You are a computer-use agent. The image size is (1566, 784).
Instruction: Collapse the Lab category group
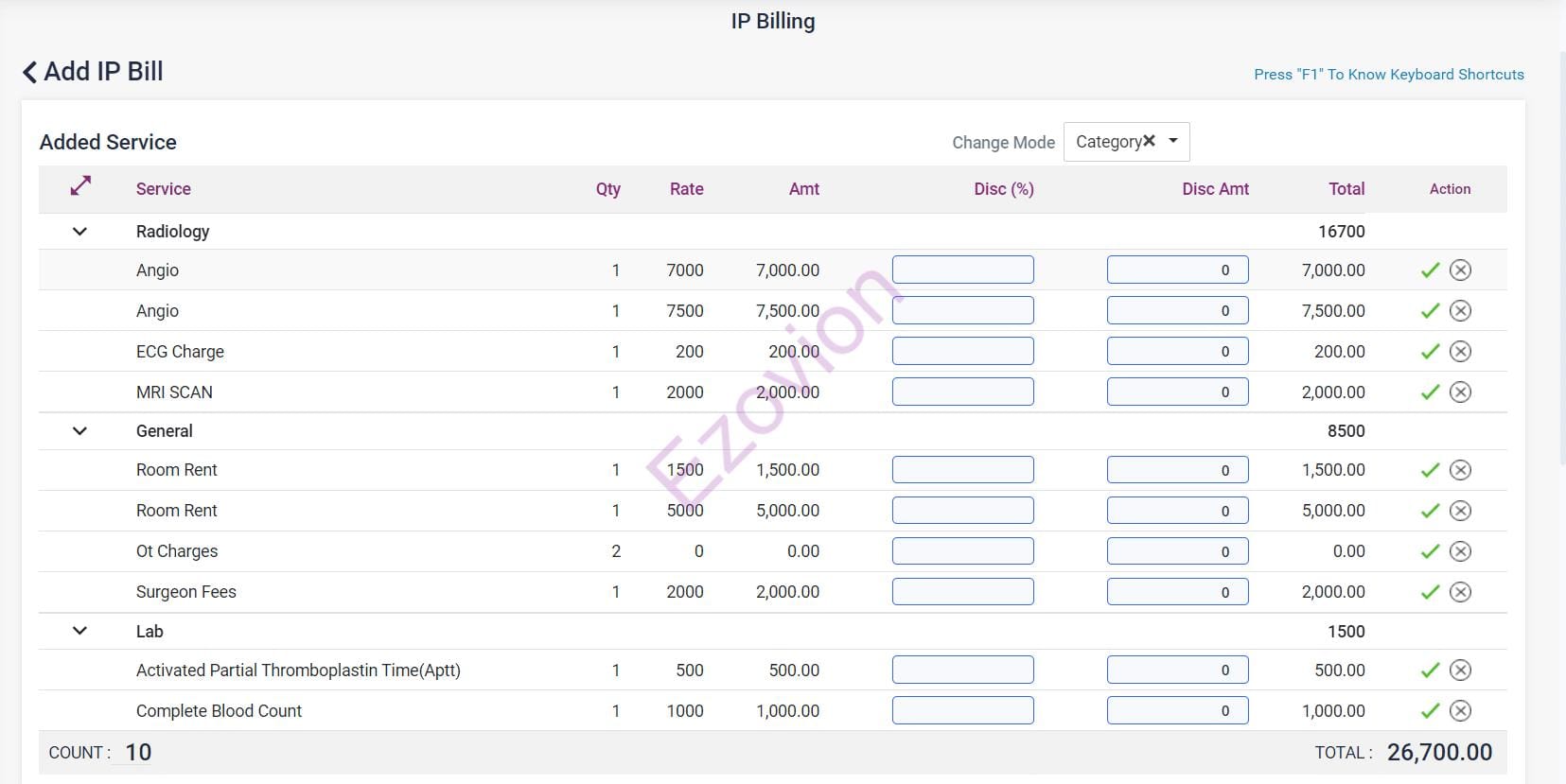tap(80, 631)
